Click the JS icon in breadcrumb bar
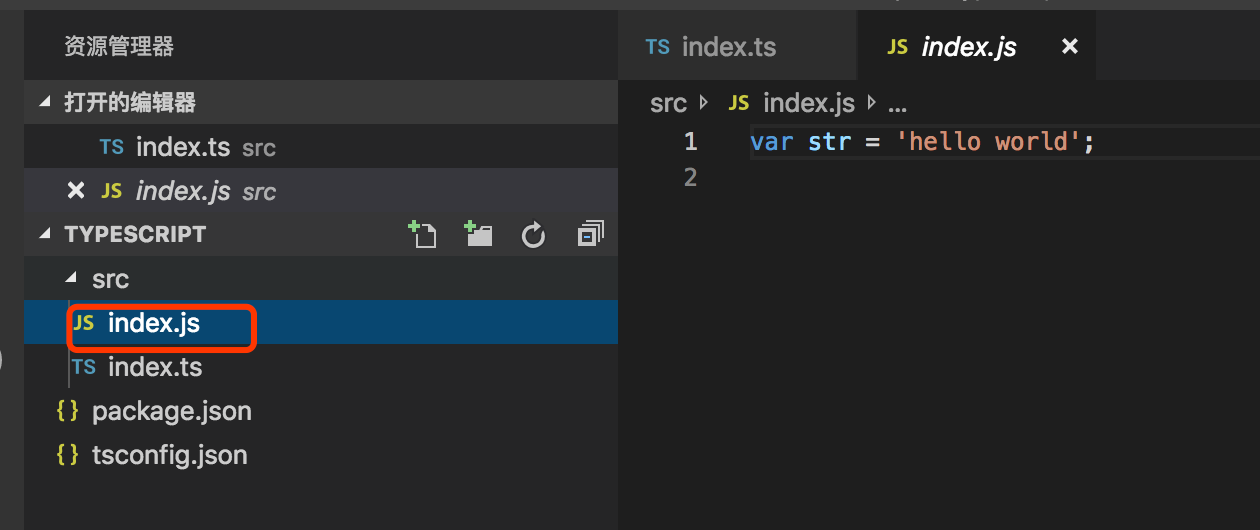This screenshot has height=530, width=1260. tap(739, 103)
